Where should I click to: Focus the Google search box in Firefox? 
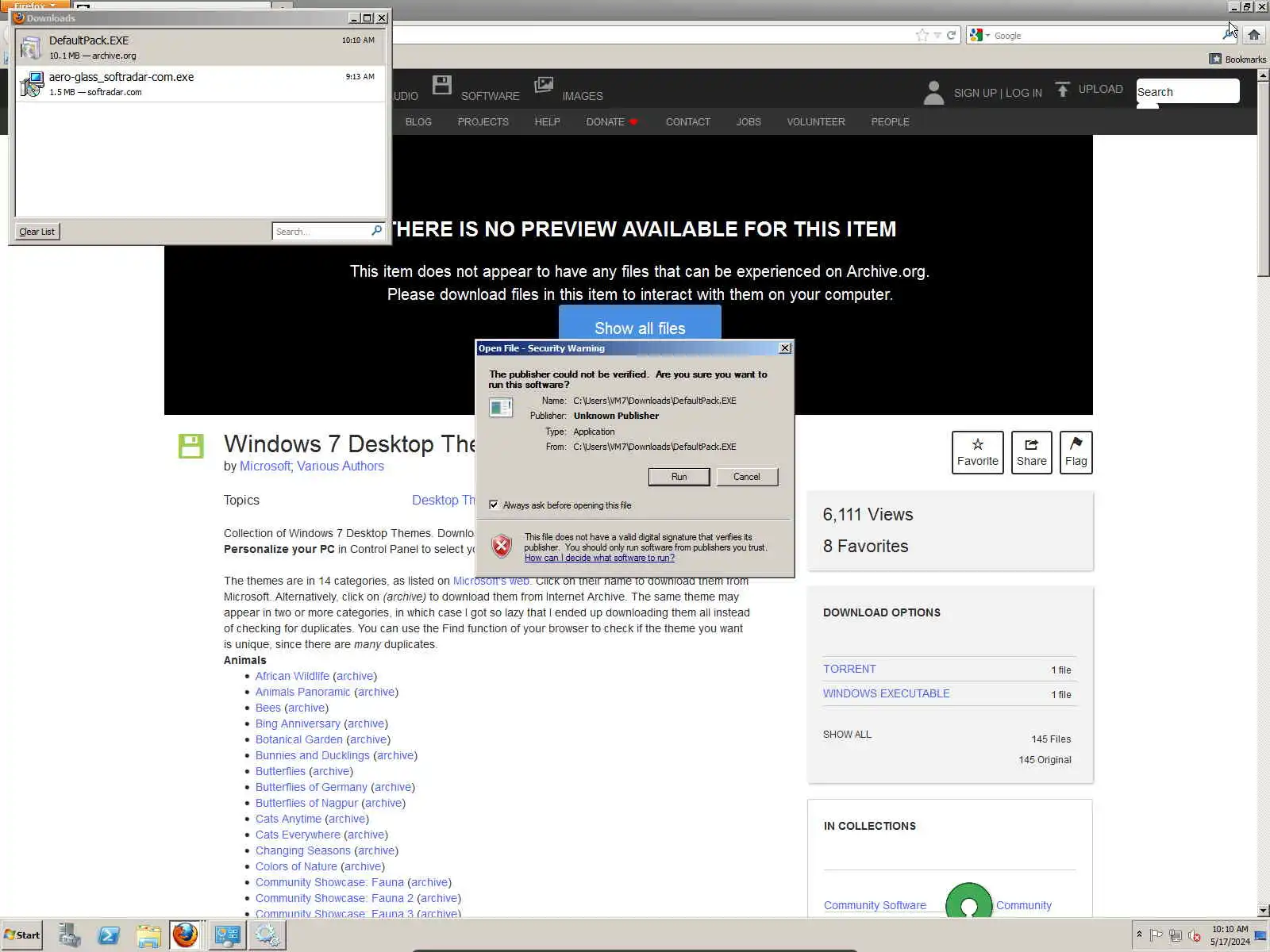click(1105, 35)
